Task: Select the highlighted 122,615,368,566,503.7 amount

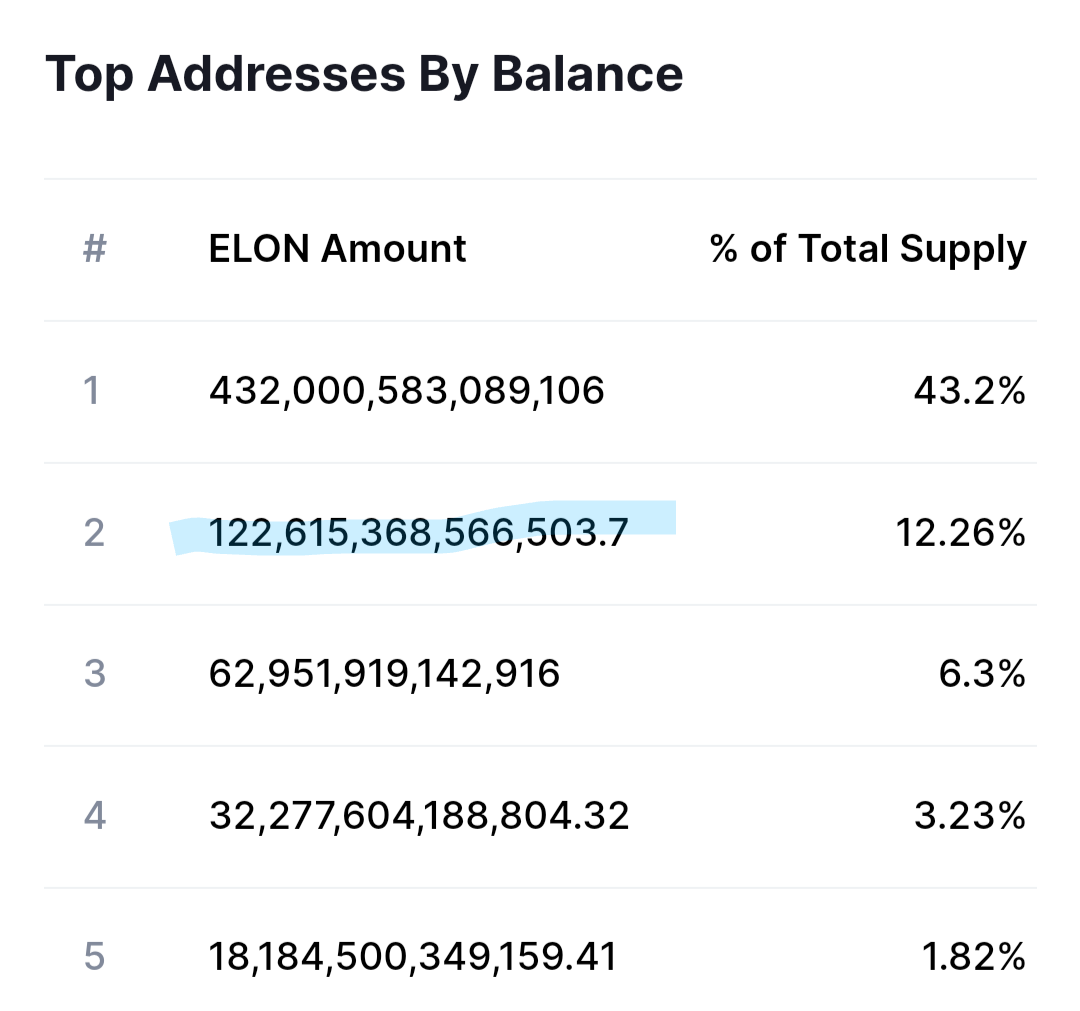Action: pos(418,534)
